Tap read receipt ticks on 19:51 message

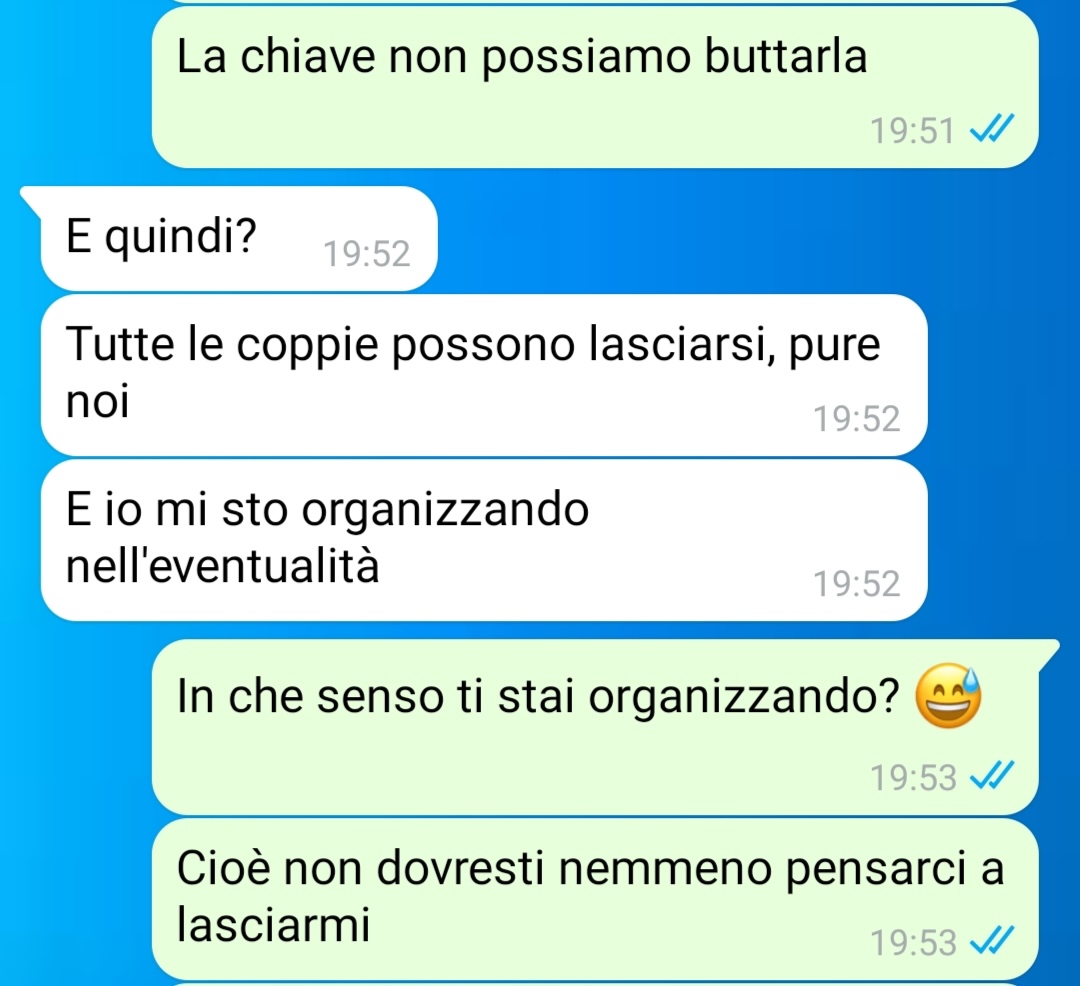[992, 129]
